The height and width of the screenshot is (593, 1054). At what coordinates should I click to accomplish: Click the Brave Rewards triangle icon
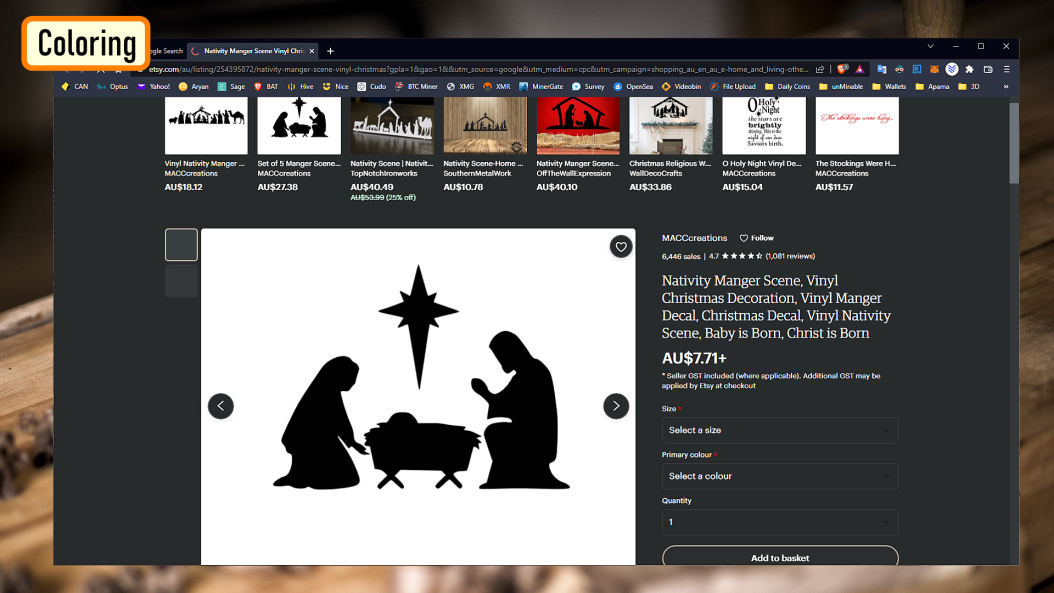(x=860, y=69)
